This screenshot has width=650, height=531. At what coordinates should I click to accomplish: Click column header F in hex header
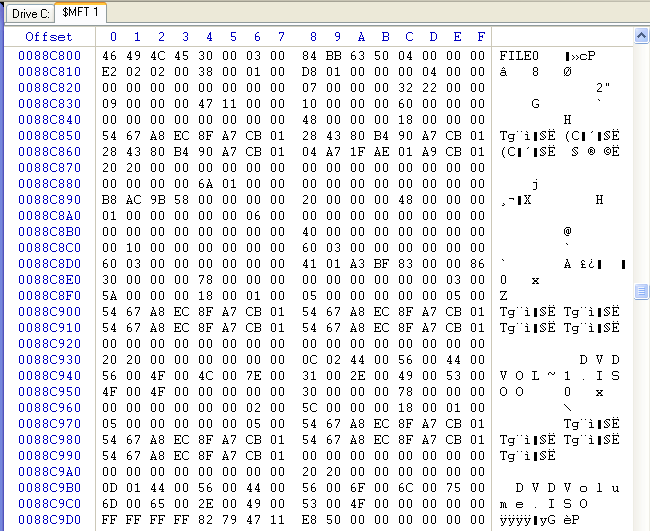pos(481,37)
